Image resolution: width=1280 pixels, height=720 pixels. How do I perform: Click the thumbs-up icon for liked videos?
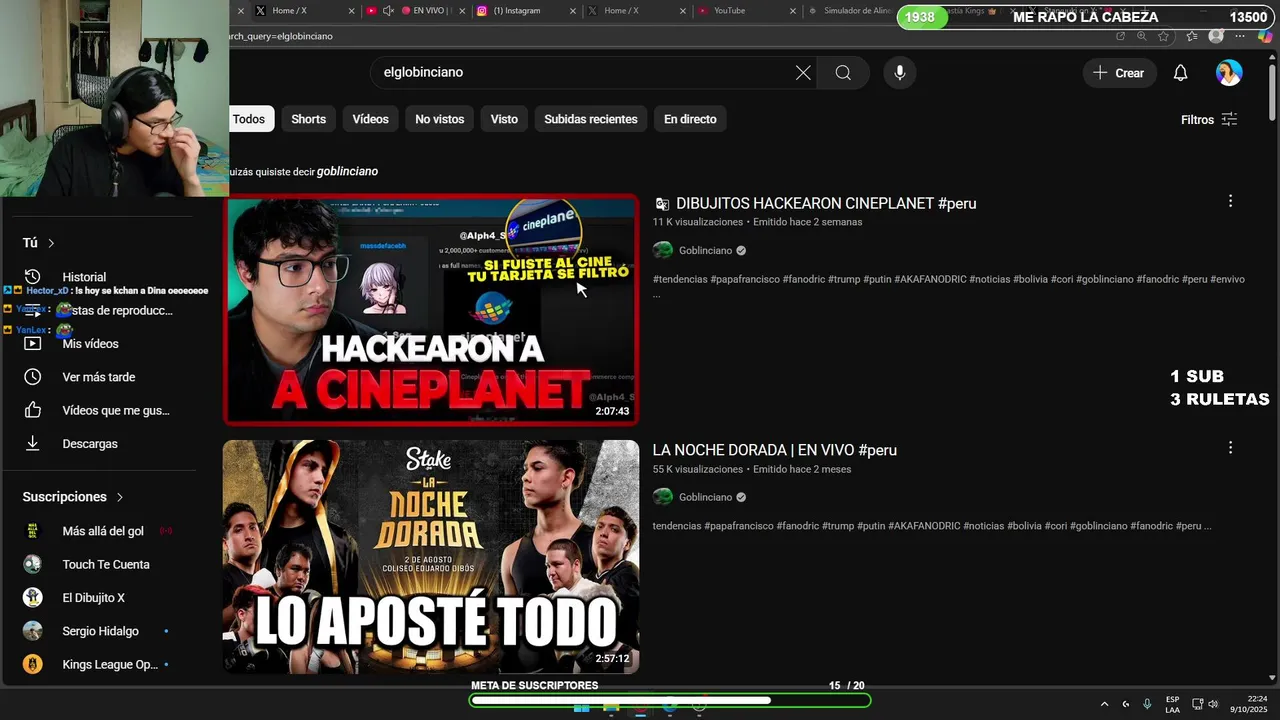[x=33, y=410]
